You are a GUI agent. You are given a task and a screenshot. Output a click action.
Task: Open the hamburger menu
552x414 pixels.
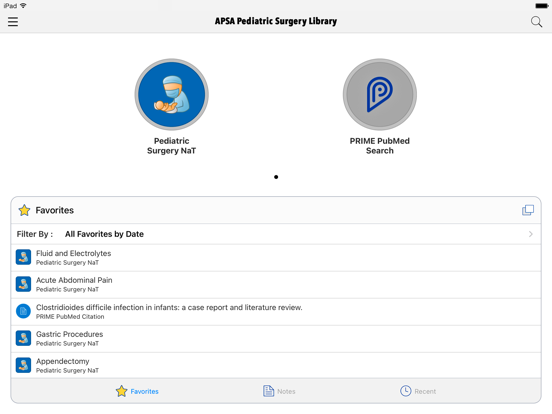13,22
